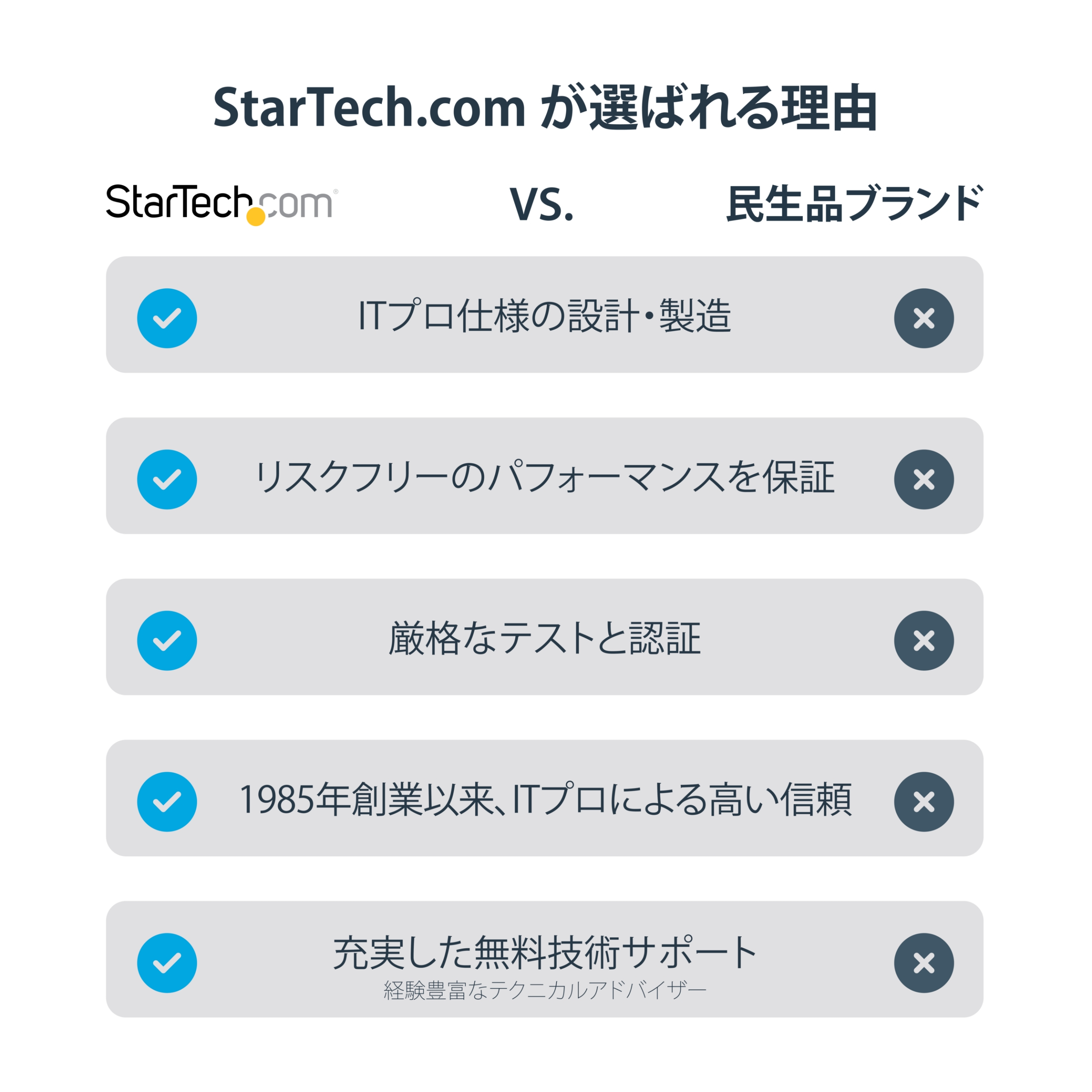Click the heading StarTech.com が選ばれる理由

pos(545,107)
